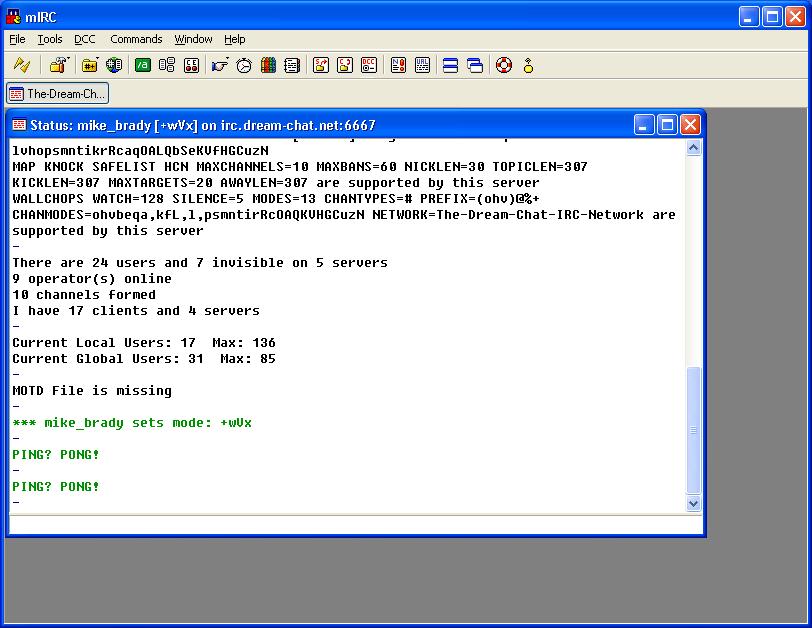Image resolution: width=812 pixels, height=628 pixels.
Task: Open the Remote scripts CE icon
Action: pyautogui.click(x=191, y=65)
